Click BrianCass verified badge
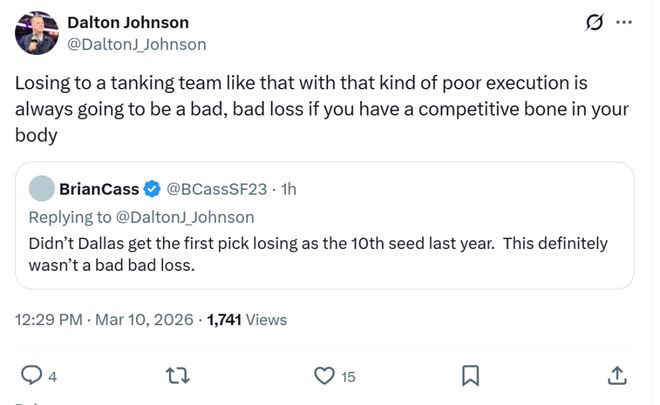The height and width of the screenshot is (405, 660). click(x=153, y=188)
